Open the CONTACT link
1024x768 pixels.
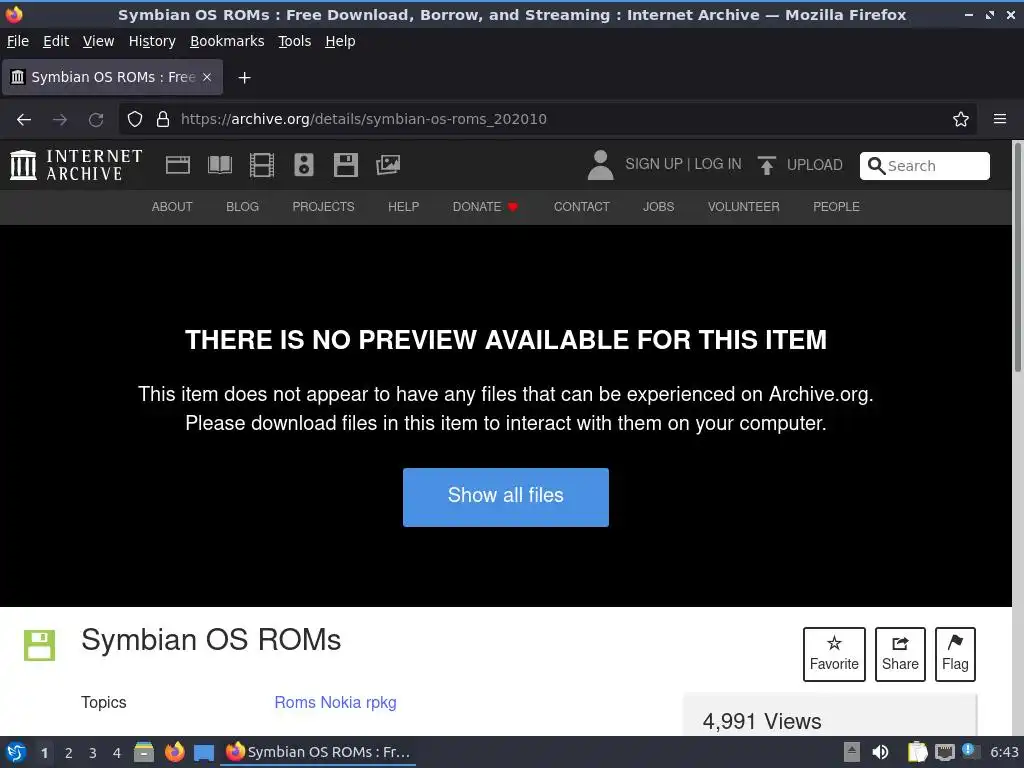pos(581,207)
